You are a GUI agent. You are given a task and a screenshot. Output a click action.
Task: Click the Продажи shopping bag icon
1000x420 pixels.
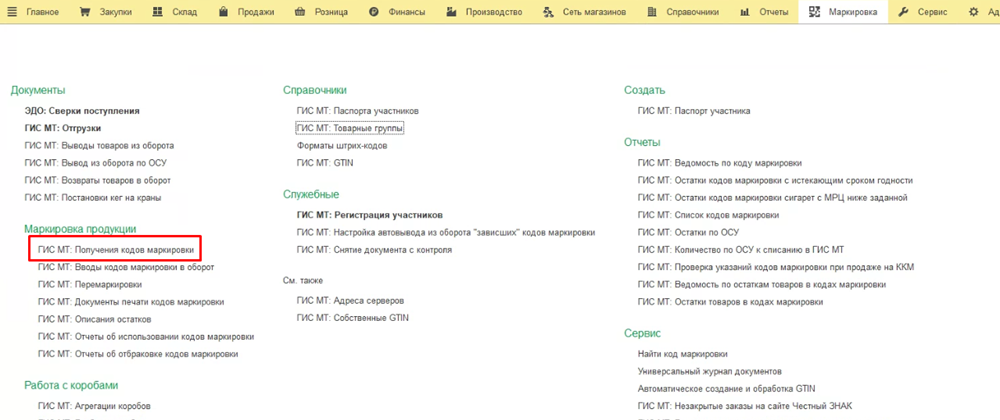coord(227,12)
